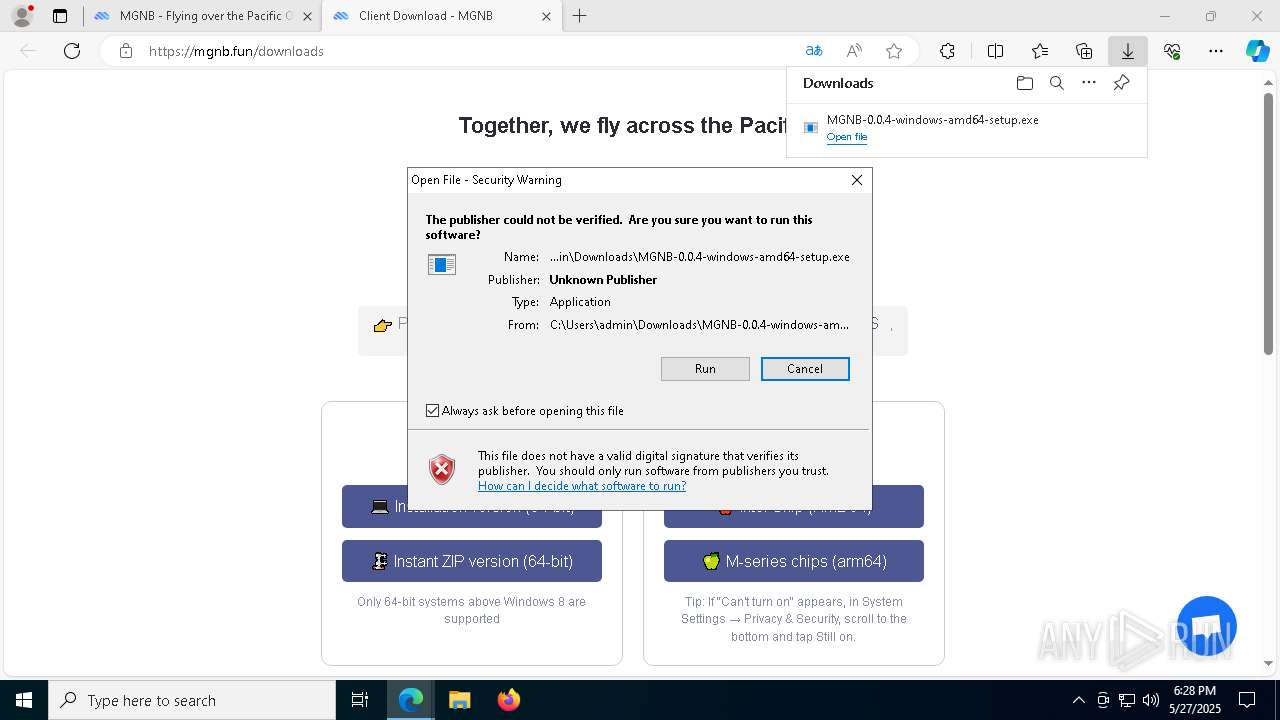Open the Tab actions menu icon
This screenshot has width=1280, height=720.
click(60, 16)
